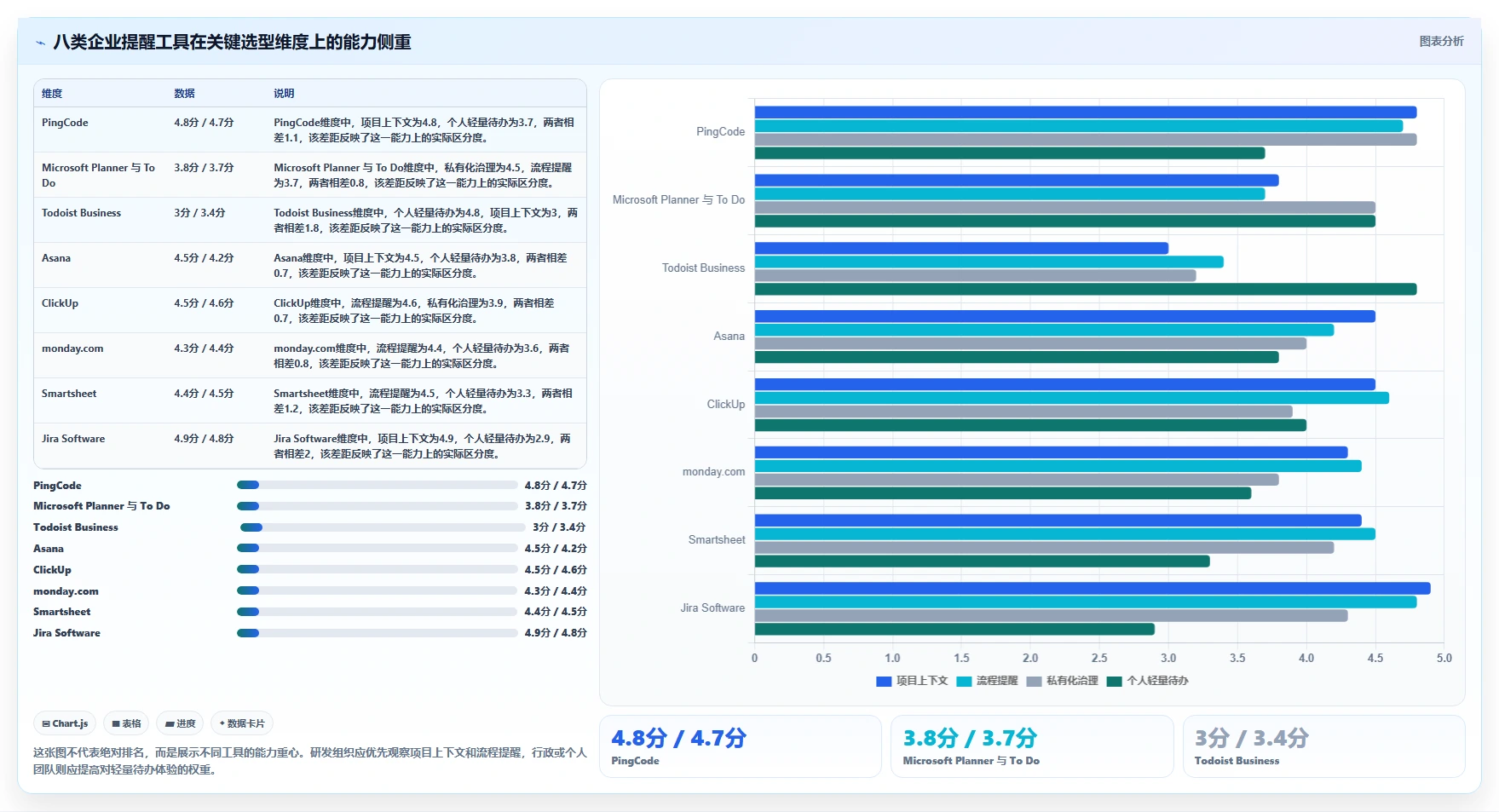Click the monday.com progress bar
The height and width of the screenshot is (812, 1499).
[377, 590]
